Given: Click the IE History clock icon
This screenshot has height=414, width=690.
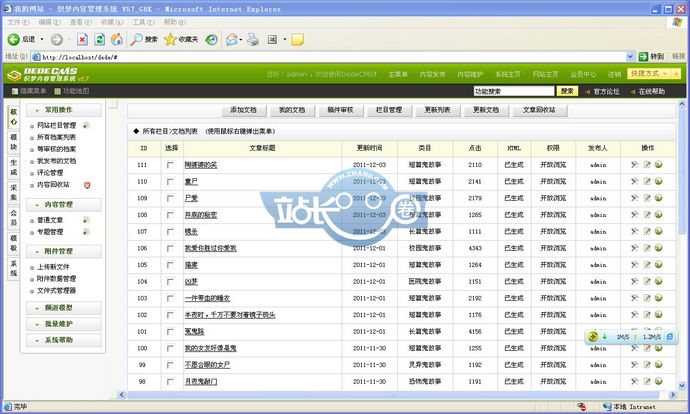Looking at the screenshot, I should (x=212, y=40).
